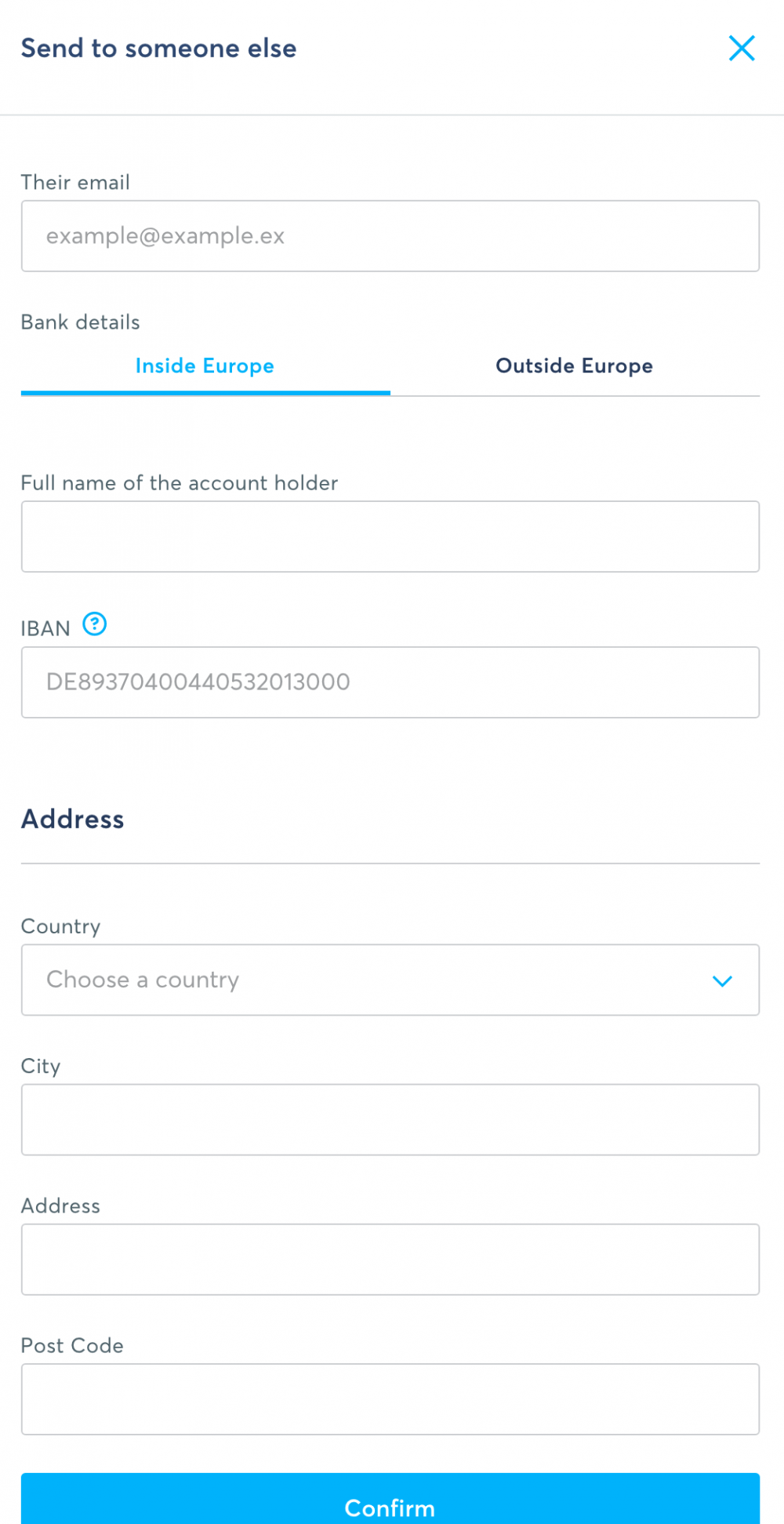Click the "IBAN" label text
Image resolution: width=784 pixels, height=1524 pixels.
coord(45,629)
